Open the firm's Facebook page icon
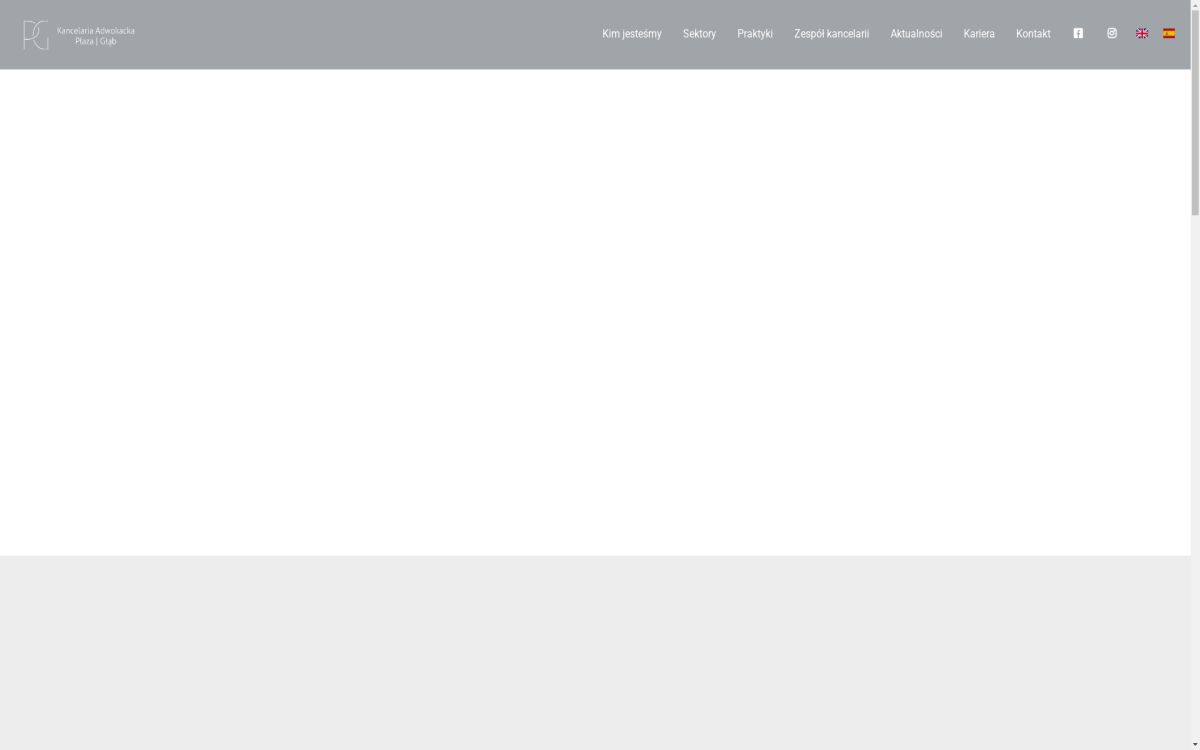 click(x=1078, y=33)
